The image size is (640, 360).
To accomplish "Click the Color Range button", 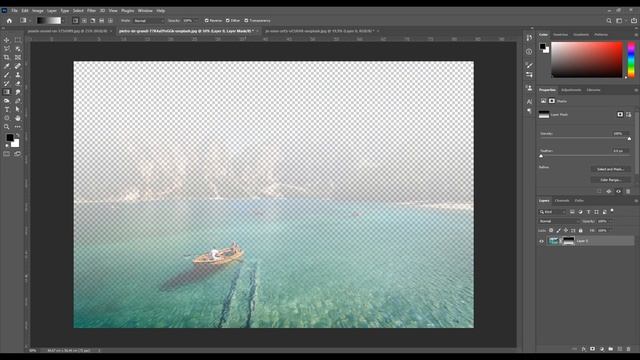I will (x=611, y=180).
